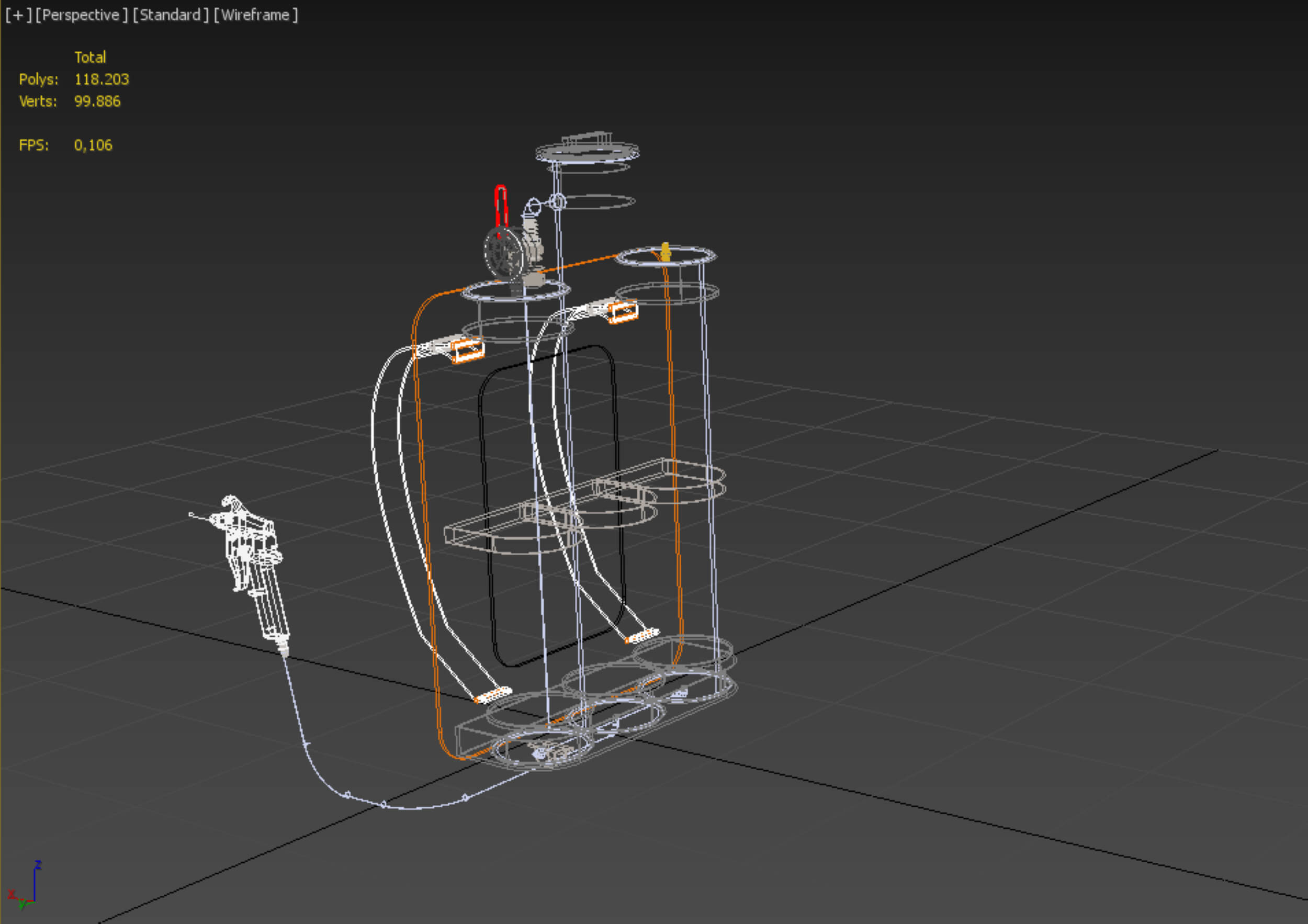1308x924 pixels.
Task: Open the Perspective point-of-view viewport menu
Action: 81,15
